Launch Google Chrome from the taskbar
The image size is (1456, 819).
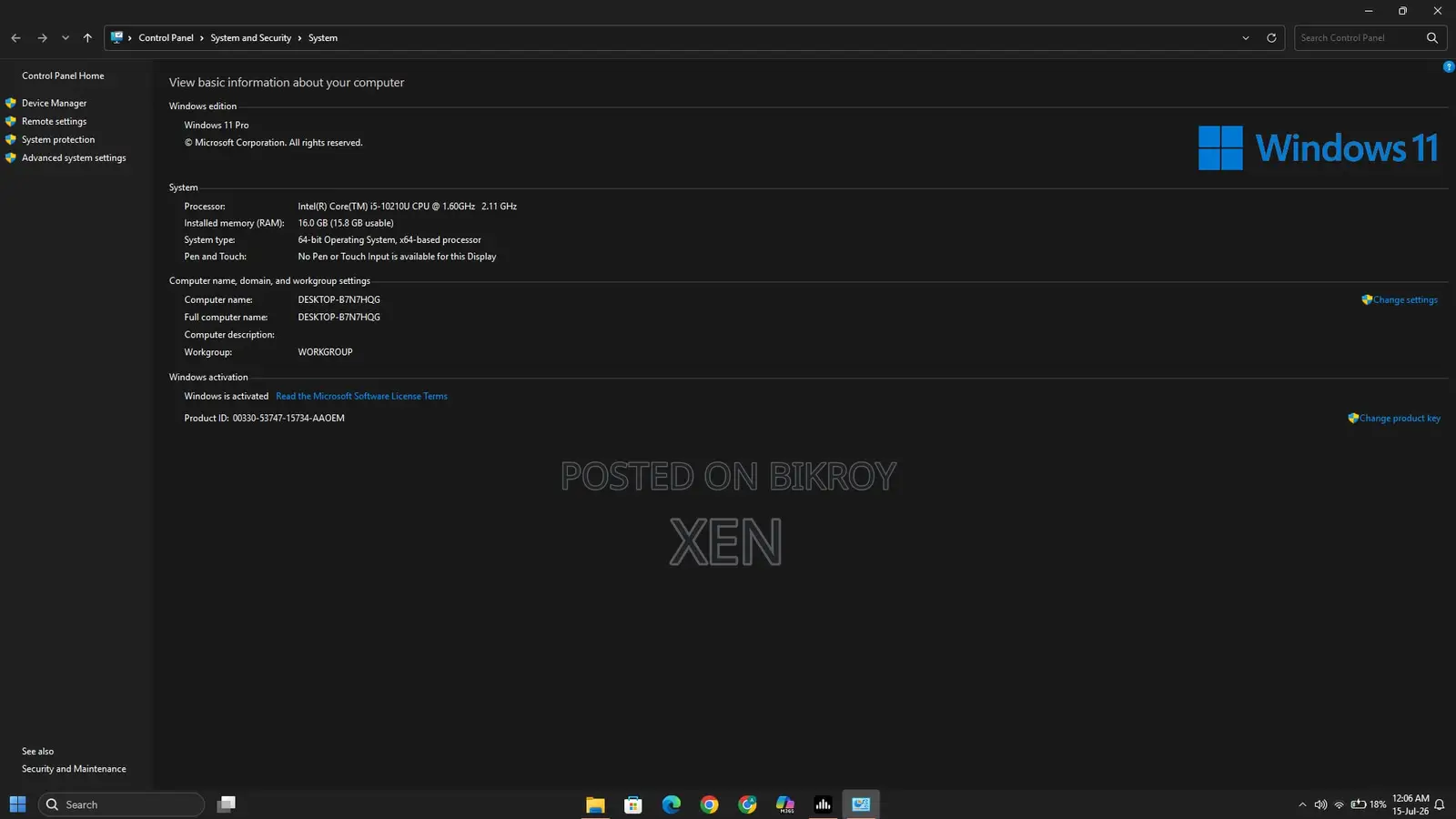pos(709,804)
